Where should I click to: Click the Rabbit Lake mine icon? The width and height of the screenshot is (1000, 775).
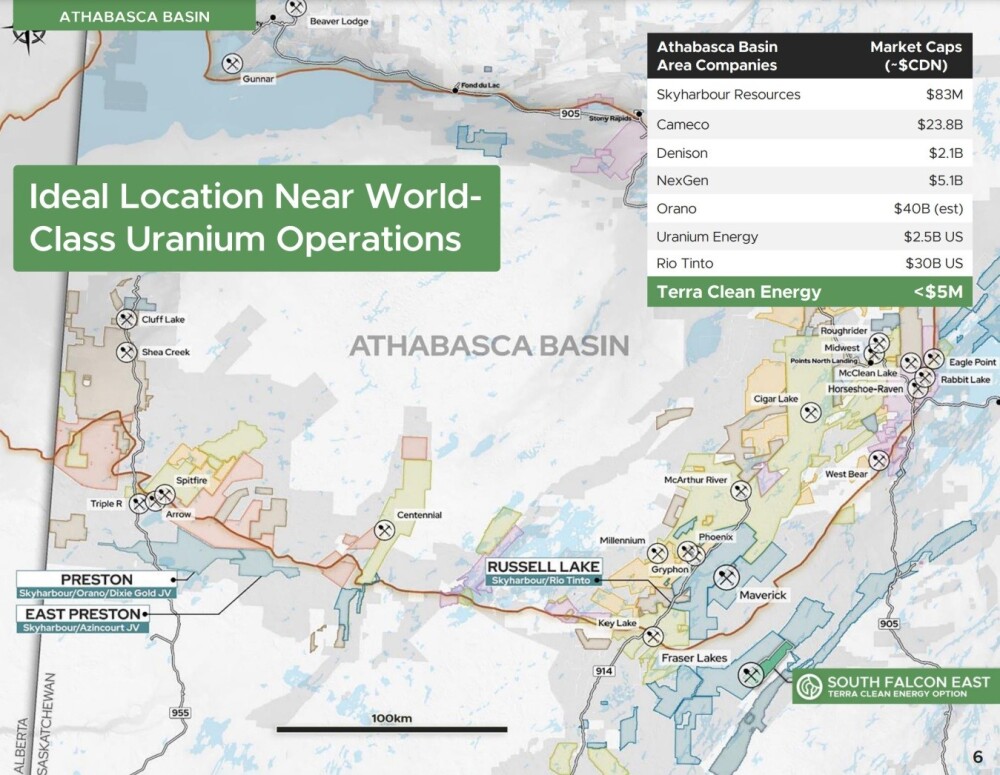point(925,378)
